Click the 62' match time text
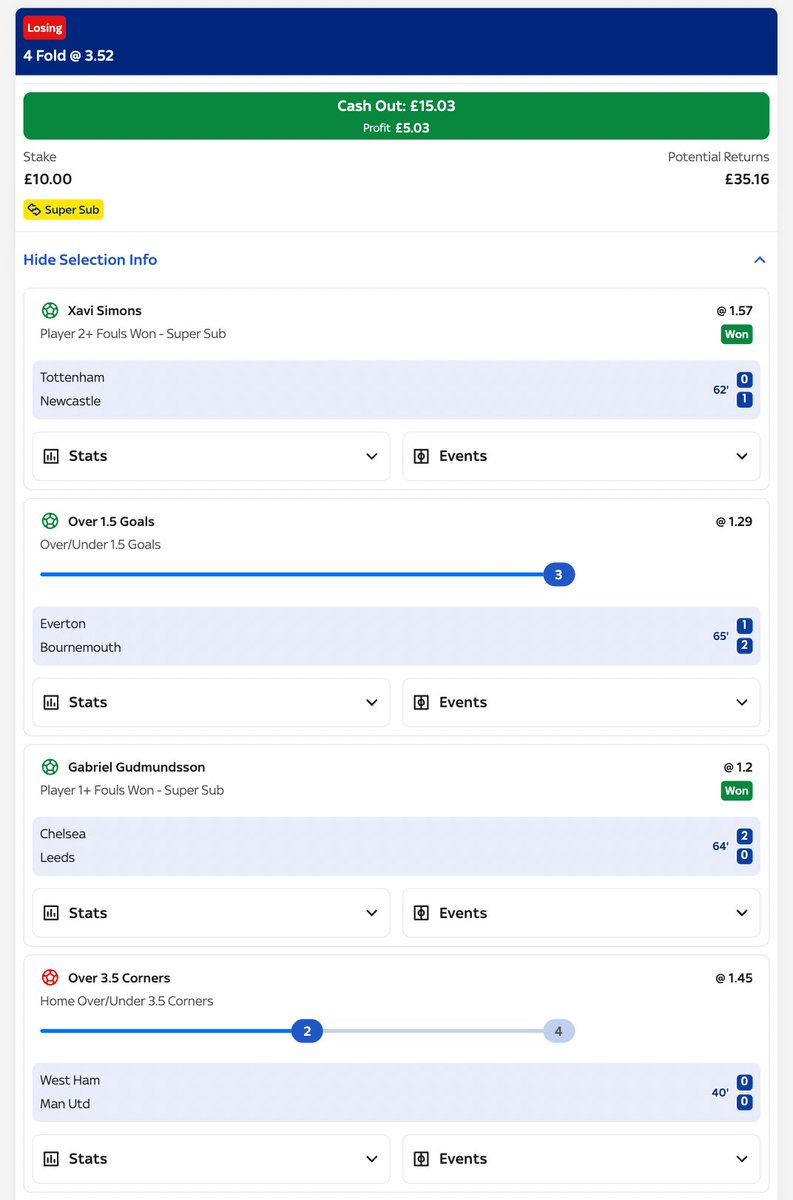Screen dimensions: 793x1200 tap(721, 390)
